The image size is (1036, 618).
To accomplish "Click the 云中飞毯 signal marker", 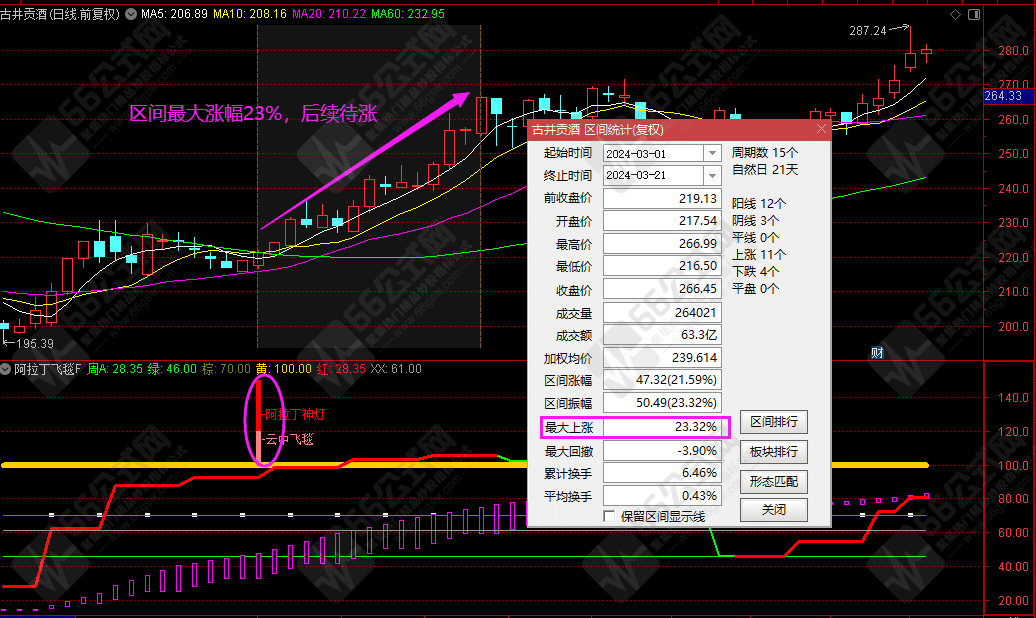I will pos(288,438).
